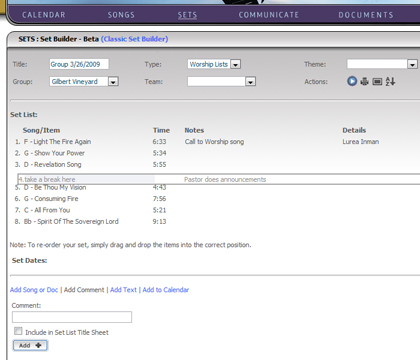This screenshot has height=360, width=420.
Task: Select song G - Consuming Fire
Action: point(51,199)
